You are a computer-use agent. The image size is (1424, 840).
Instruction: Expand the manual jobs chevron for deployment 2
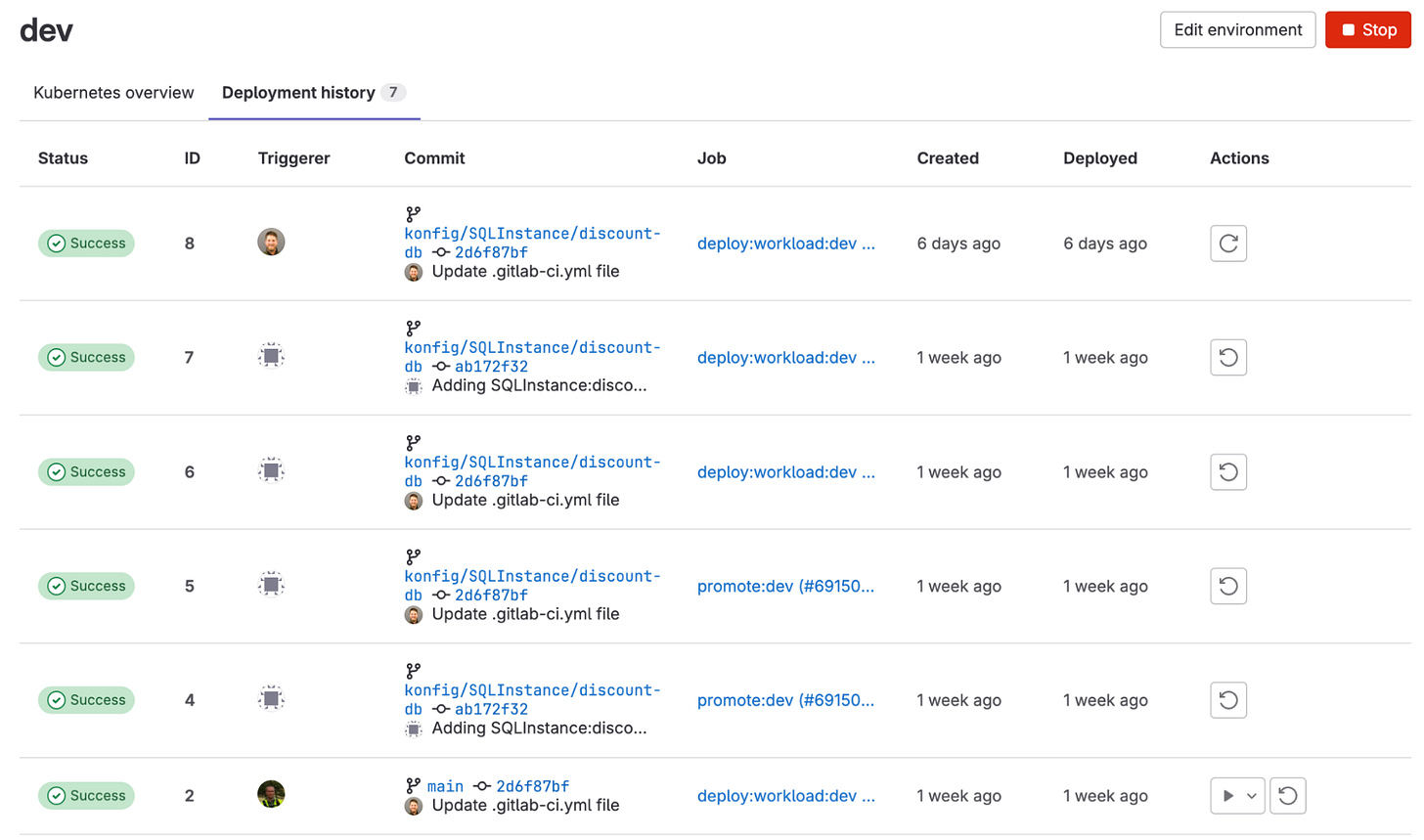(1253, 796)
